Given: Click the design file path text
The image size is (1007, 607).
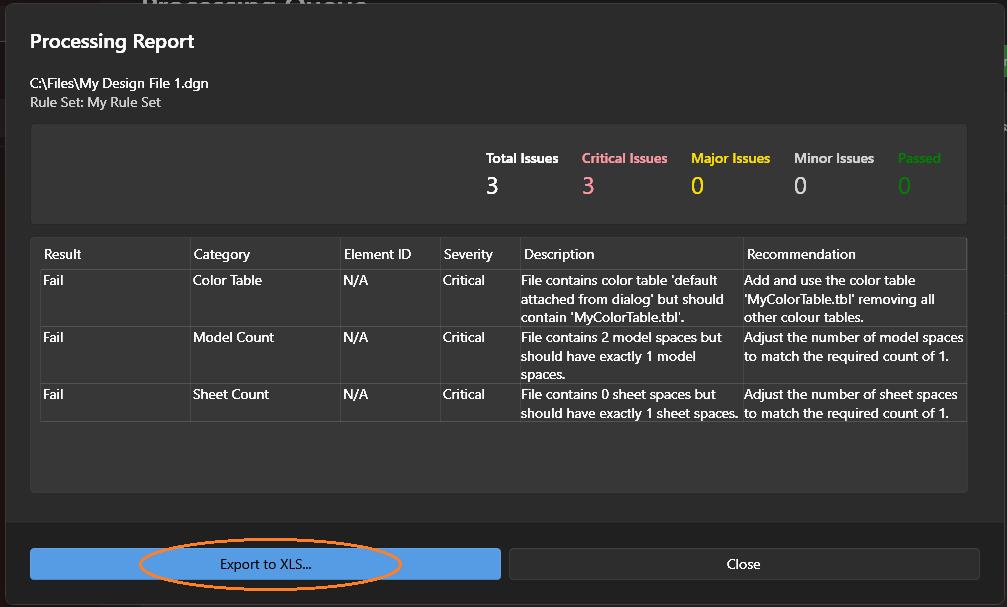Looking at the screenshot, I should 119,83.
